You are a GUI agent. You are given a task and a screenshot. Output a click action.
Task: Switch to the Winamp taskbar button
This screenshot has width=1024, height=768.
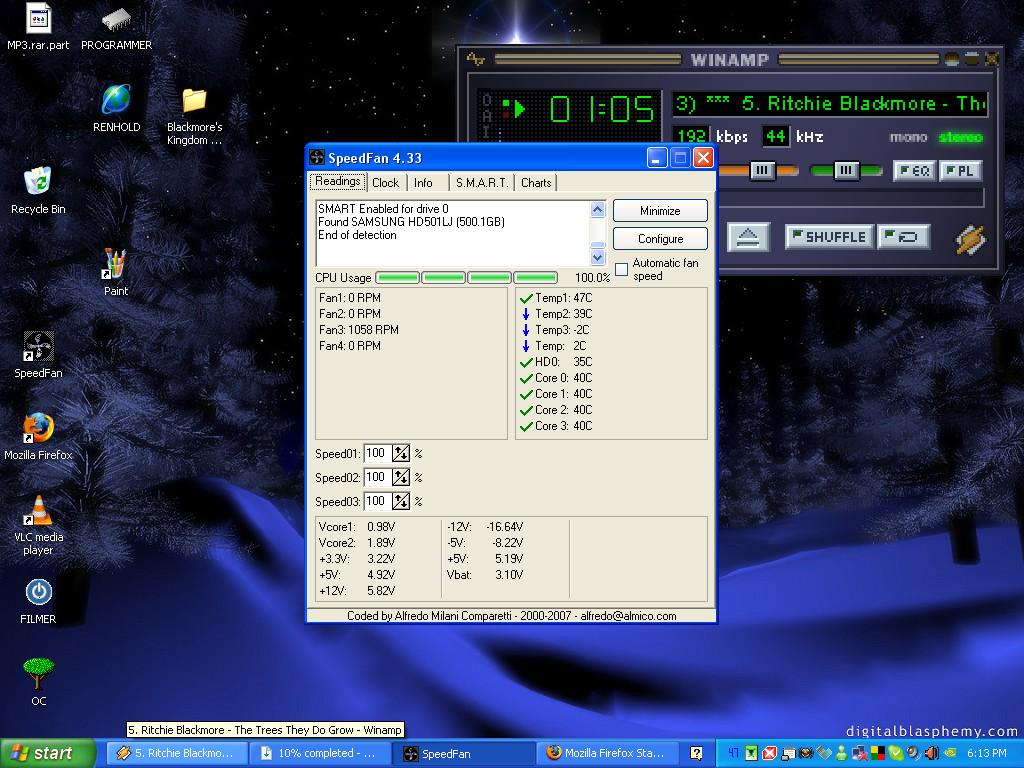[176, 753]
